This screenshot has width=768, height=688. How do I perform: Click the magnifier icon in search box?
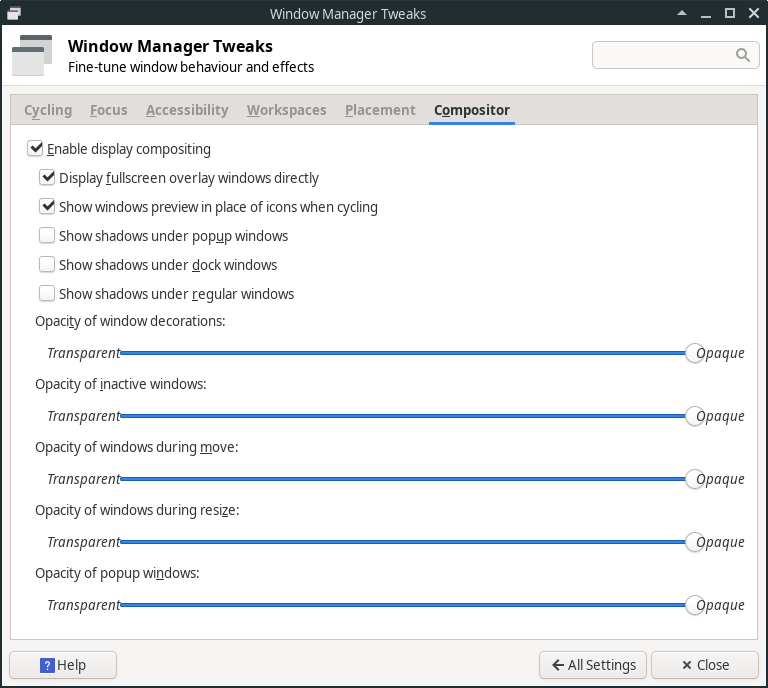pyautogui.click(x=743, y=55)
